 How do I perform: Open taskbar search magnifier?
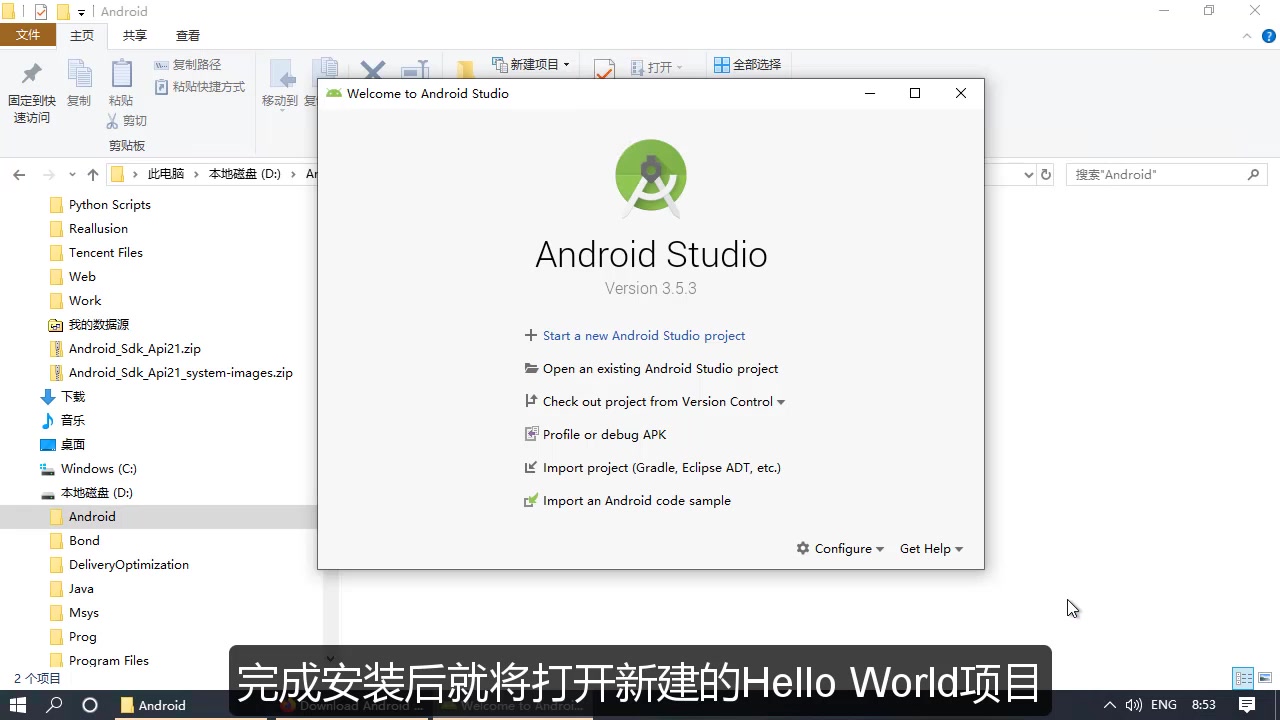(x=55, y=705)
